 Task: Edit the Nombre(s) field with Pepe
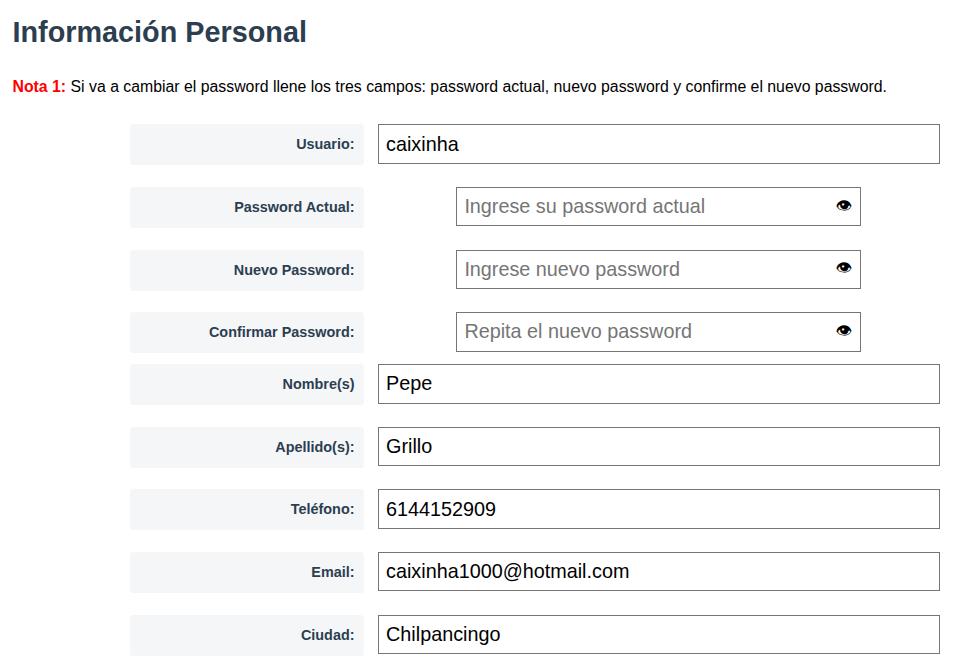658,384
